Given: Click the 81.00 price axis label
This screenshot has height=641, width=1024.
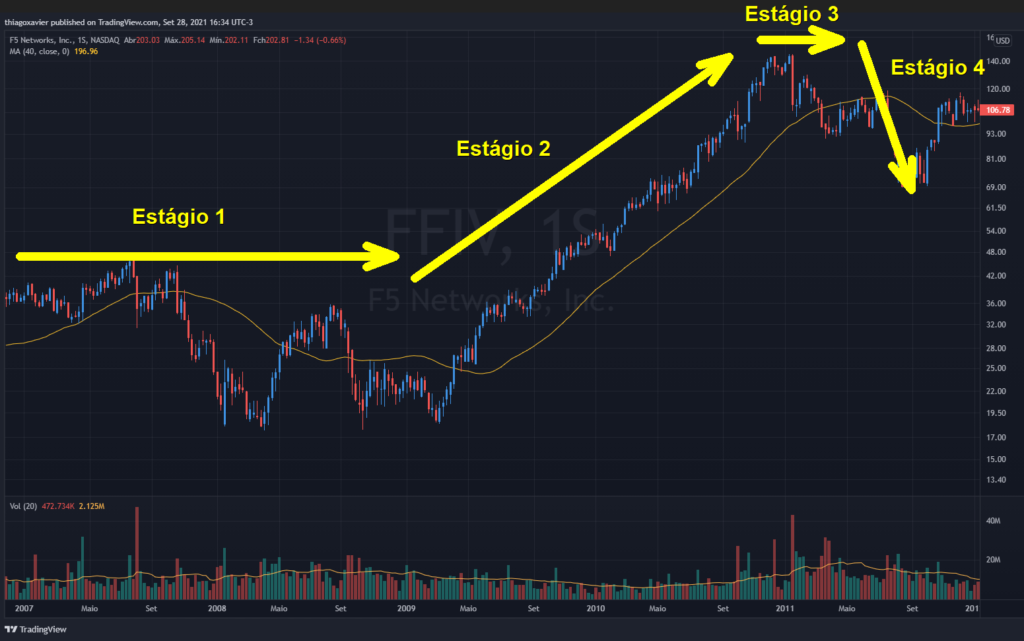Looking at the screenshot, I should (997, 159).
